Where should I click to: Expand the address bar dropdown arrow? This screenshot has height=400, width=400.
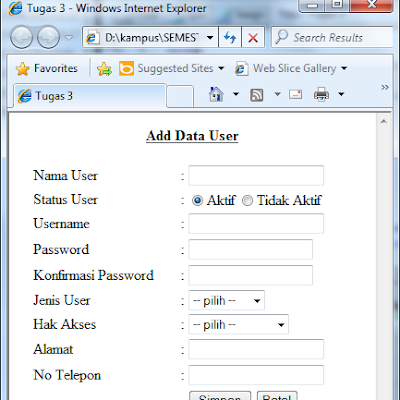pos(210,38)
